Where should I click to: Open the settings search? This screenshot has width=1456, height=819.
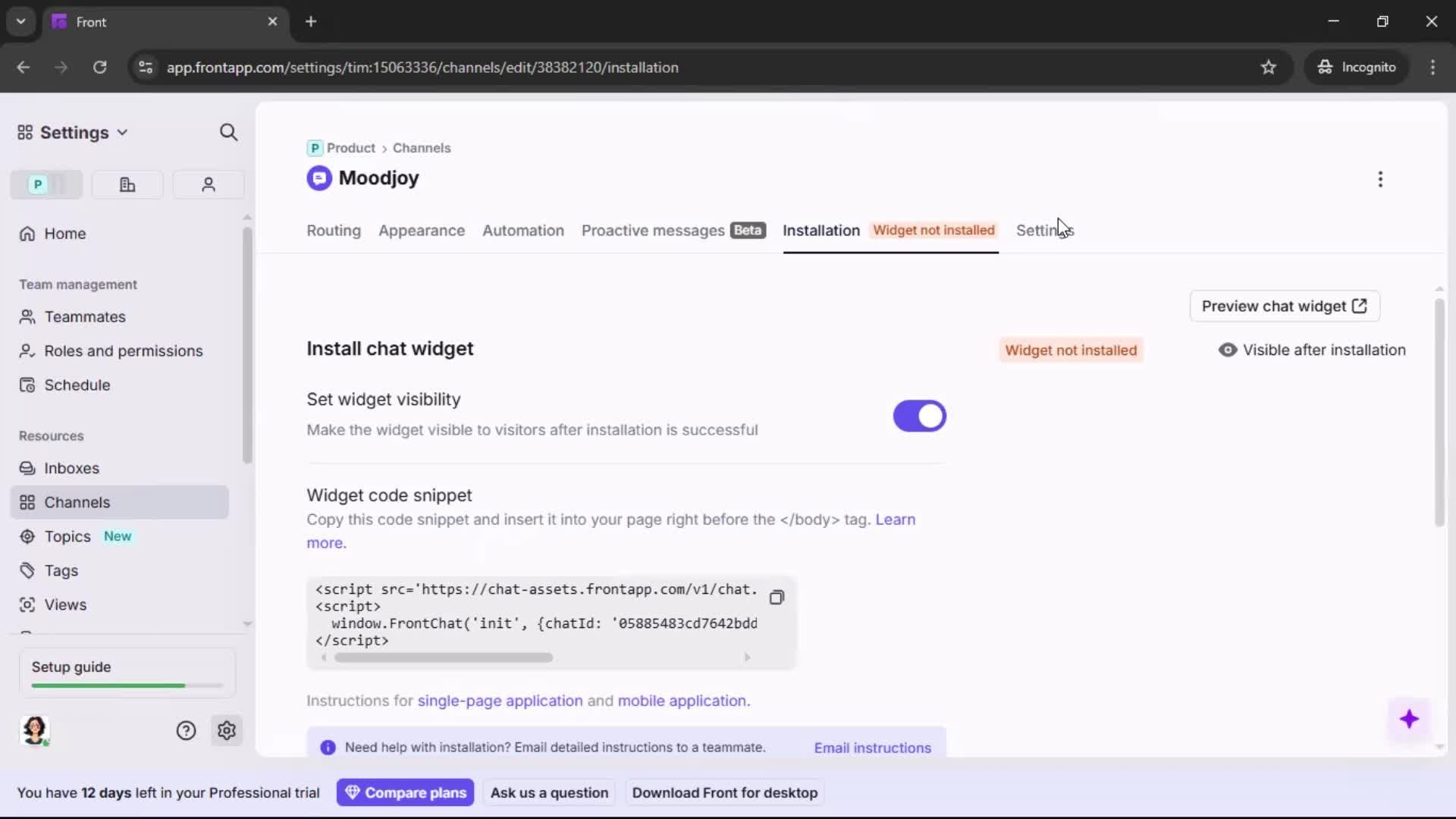[228, 132]
